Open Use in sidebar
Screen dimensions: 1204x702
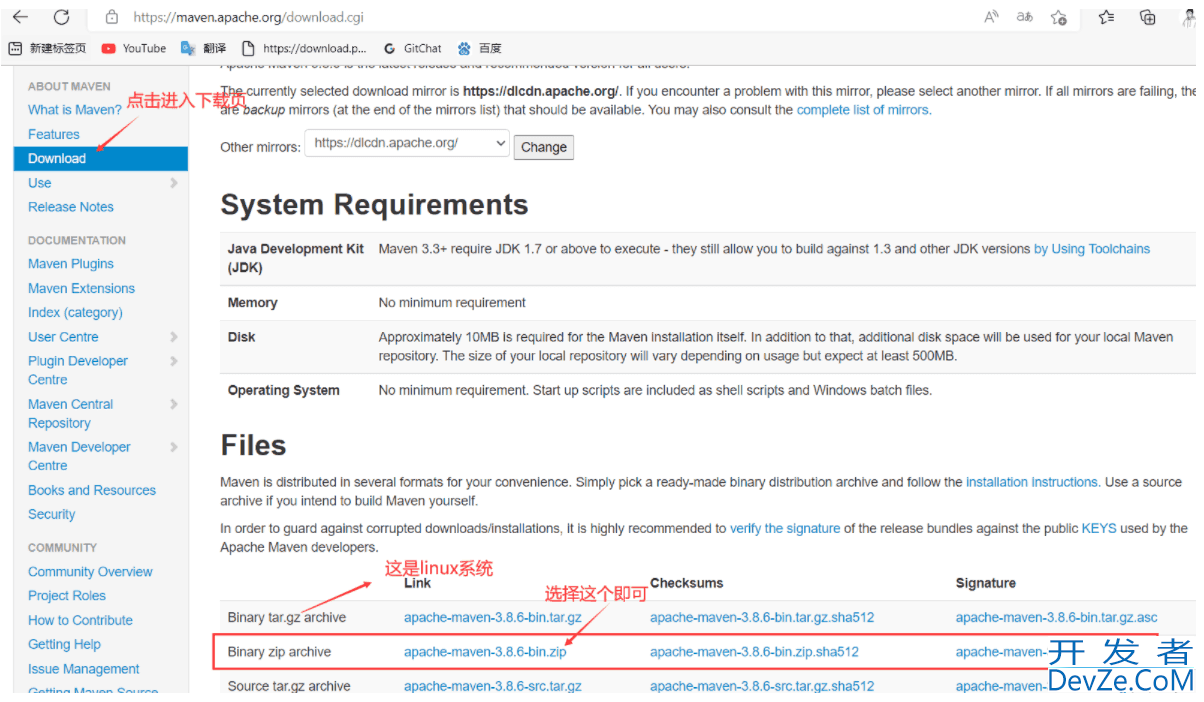tap(40, 183)
